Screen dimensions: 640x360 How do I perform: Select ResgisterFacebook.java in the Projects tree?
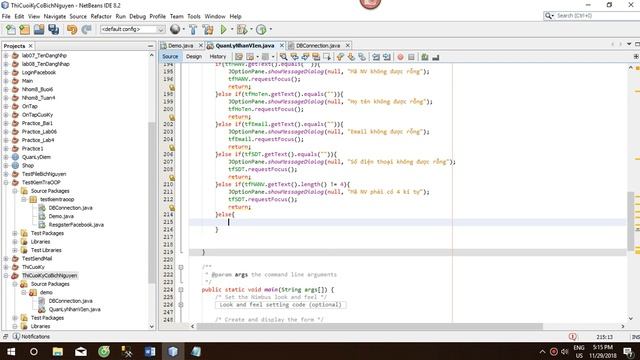pos(76,225)
